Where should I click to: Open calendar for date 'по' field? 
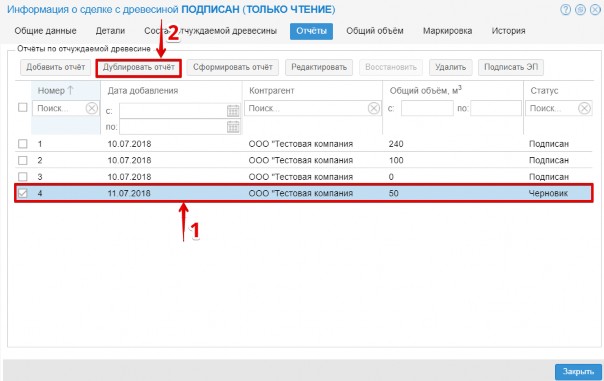[x=233, y=127]
